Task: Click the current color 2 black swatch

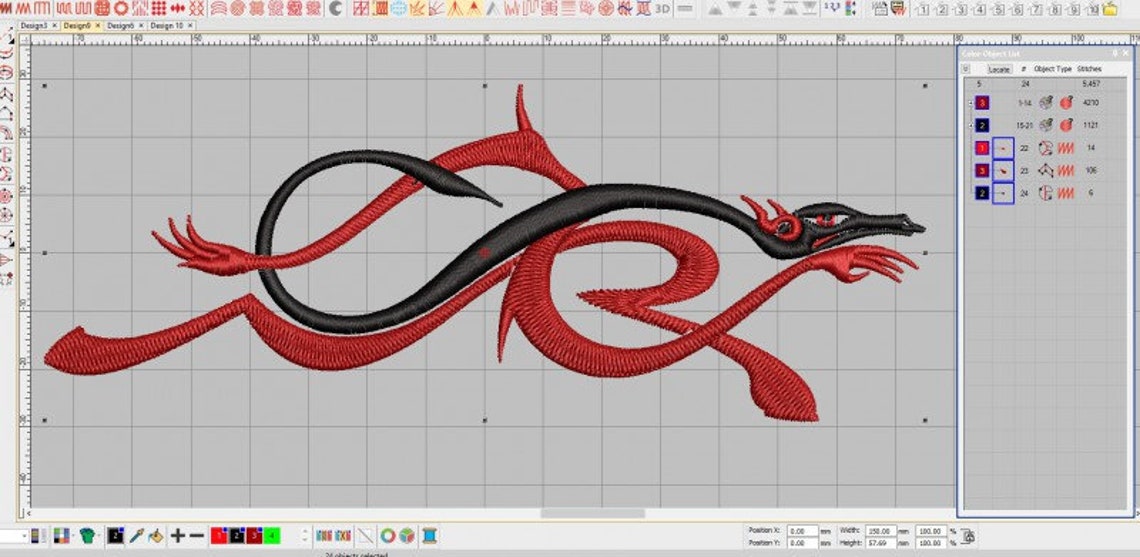Action: (x=115, y=537)
